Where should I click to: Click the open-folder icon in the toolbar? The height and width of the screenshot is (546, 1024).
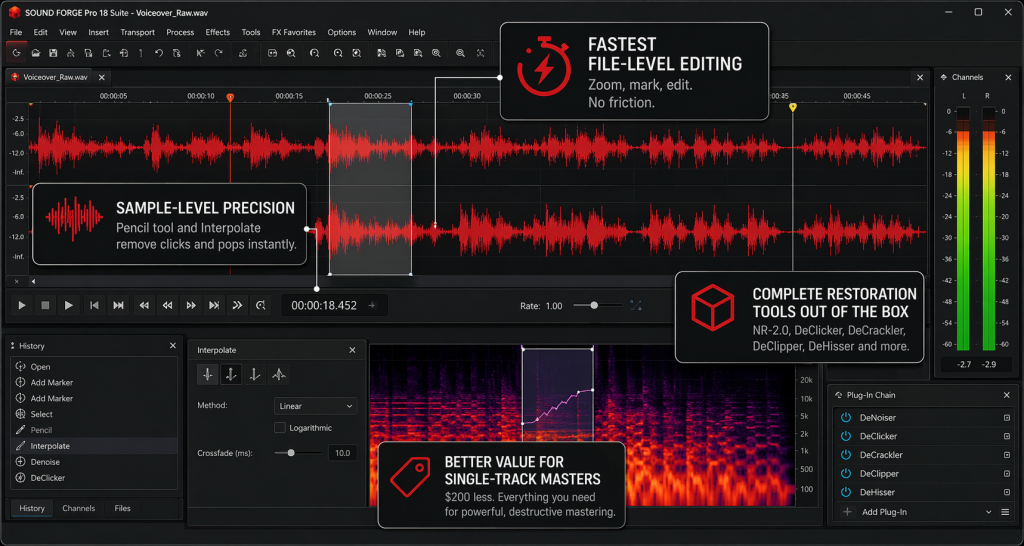point(37,53)
